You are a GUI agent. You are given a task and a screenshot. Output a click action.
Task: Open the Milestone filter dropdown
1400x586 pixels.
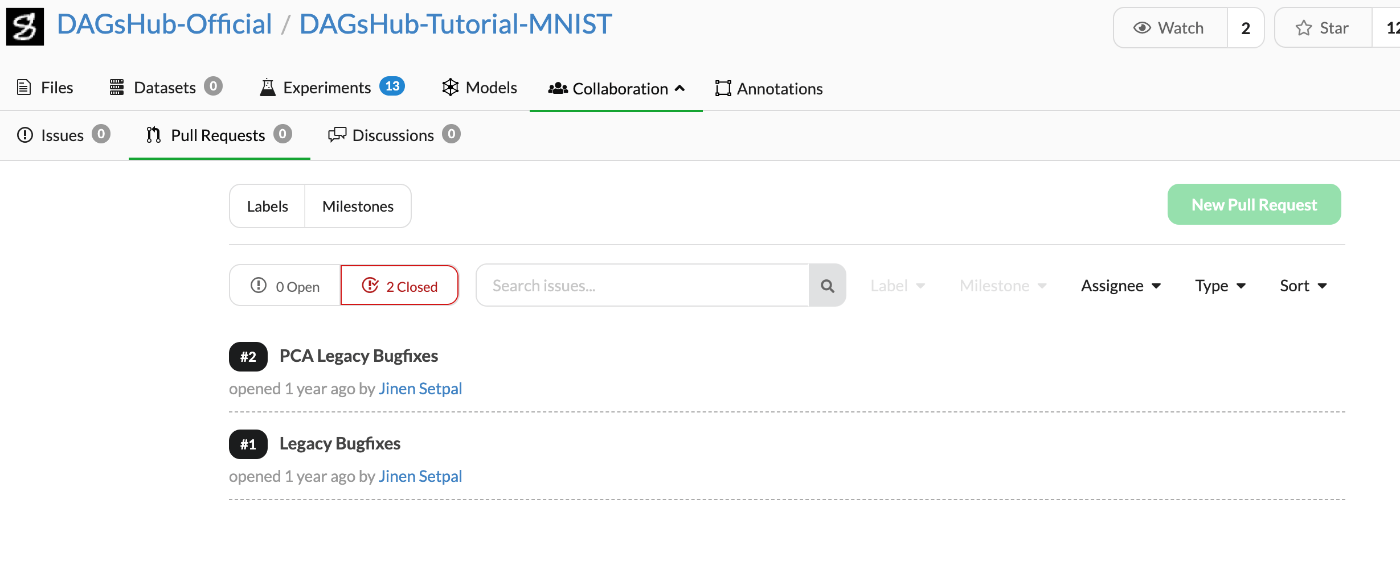(x=1003, y=286)
